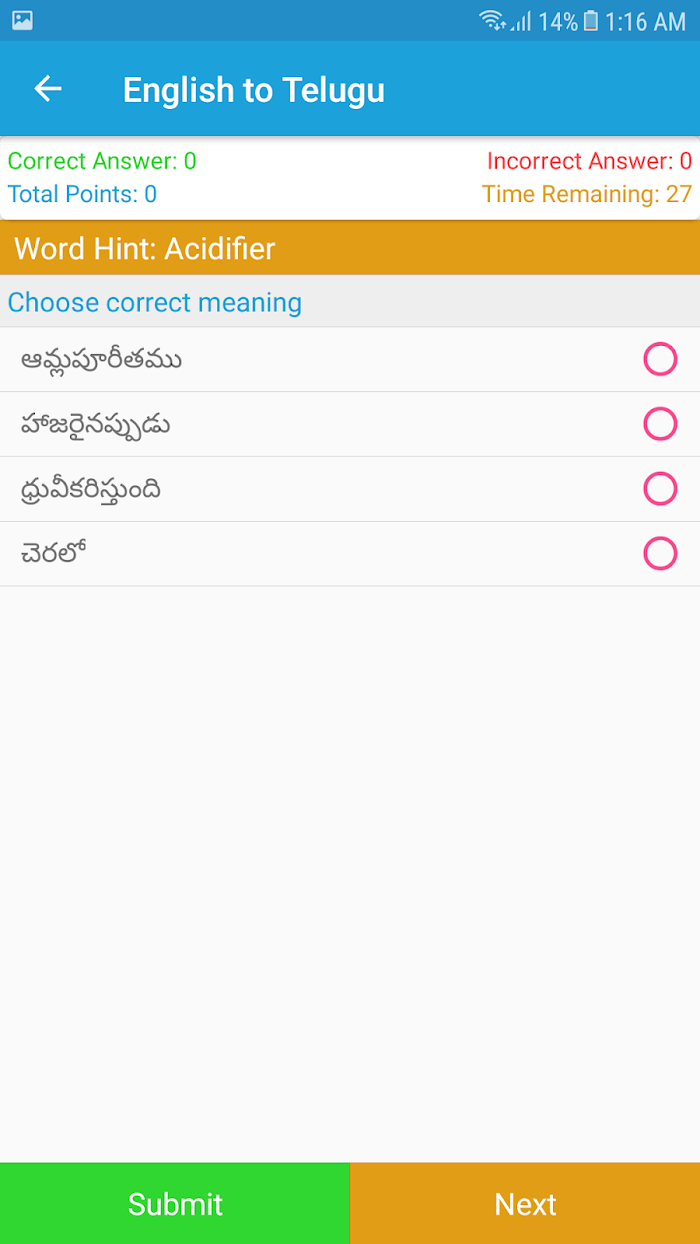
Task: Tap the back arrow icon
Action: tap(48, 89)
